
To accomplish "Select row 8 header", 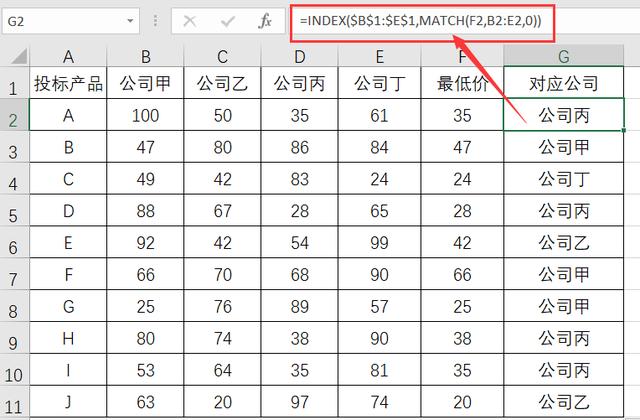I will coord(14,306).
